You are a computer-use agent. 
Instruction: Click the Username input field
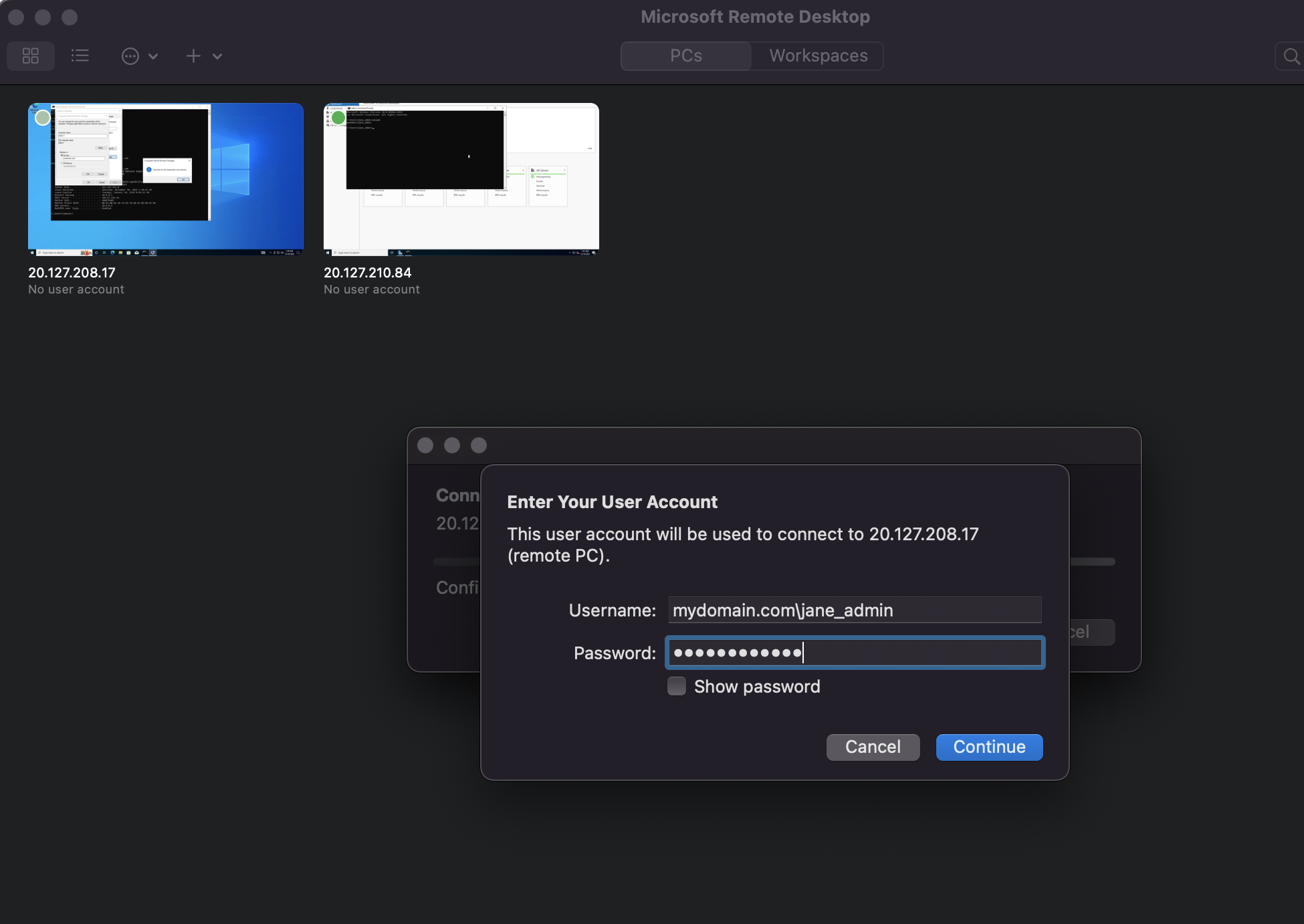coord(855,610)
